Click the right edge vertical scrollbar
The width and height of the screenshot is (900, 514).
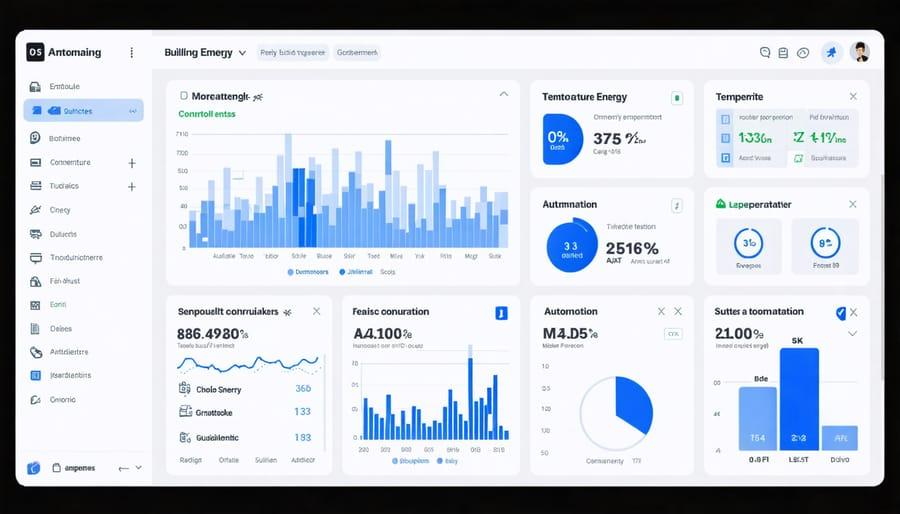click(883, 278)
